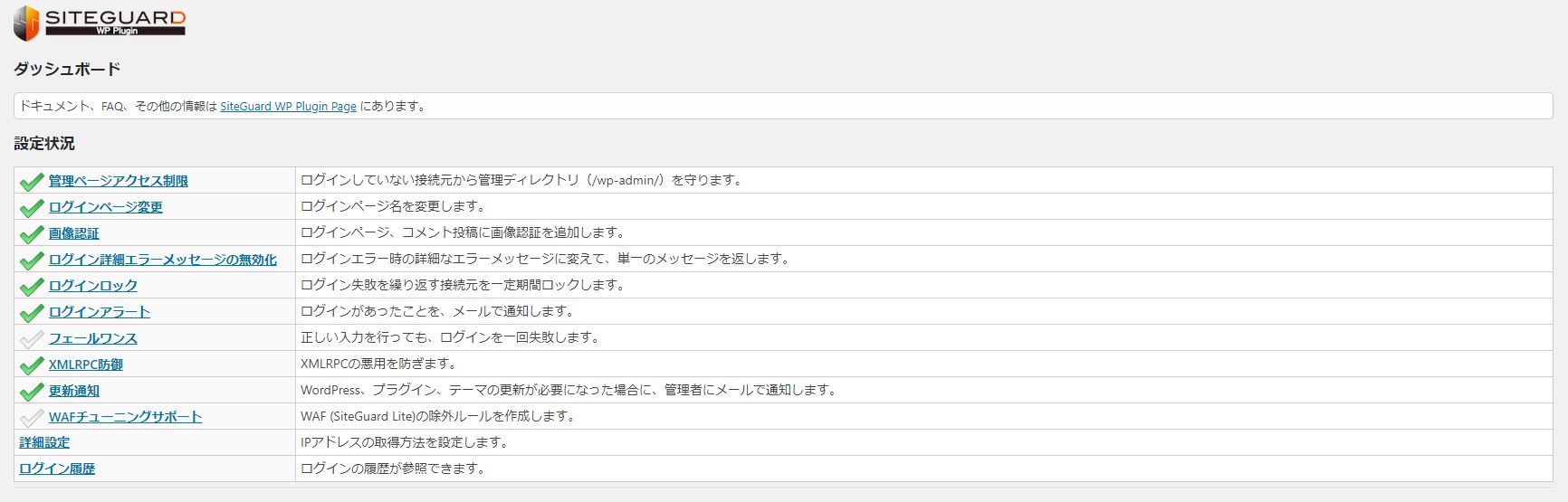Click green checkmark beside ログインアラート
The width and height of the screenshot is (1568, 502).
coord(32,313)
